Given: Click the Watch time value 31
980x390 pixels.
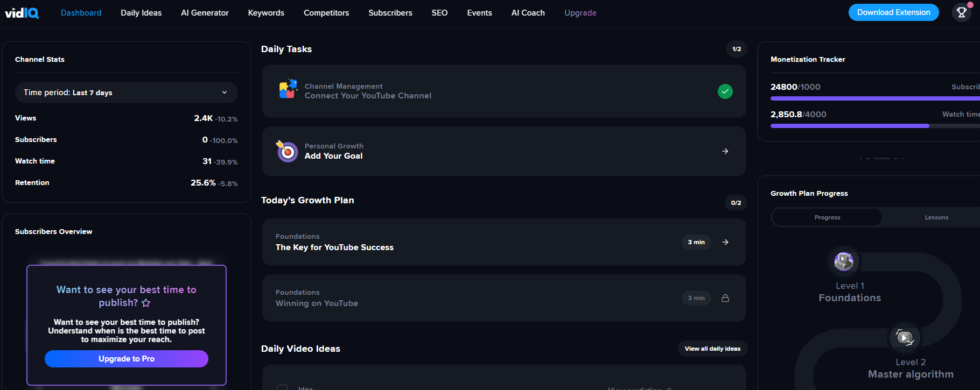Looking at the screenshot, I should click(x=207, y=161).
